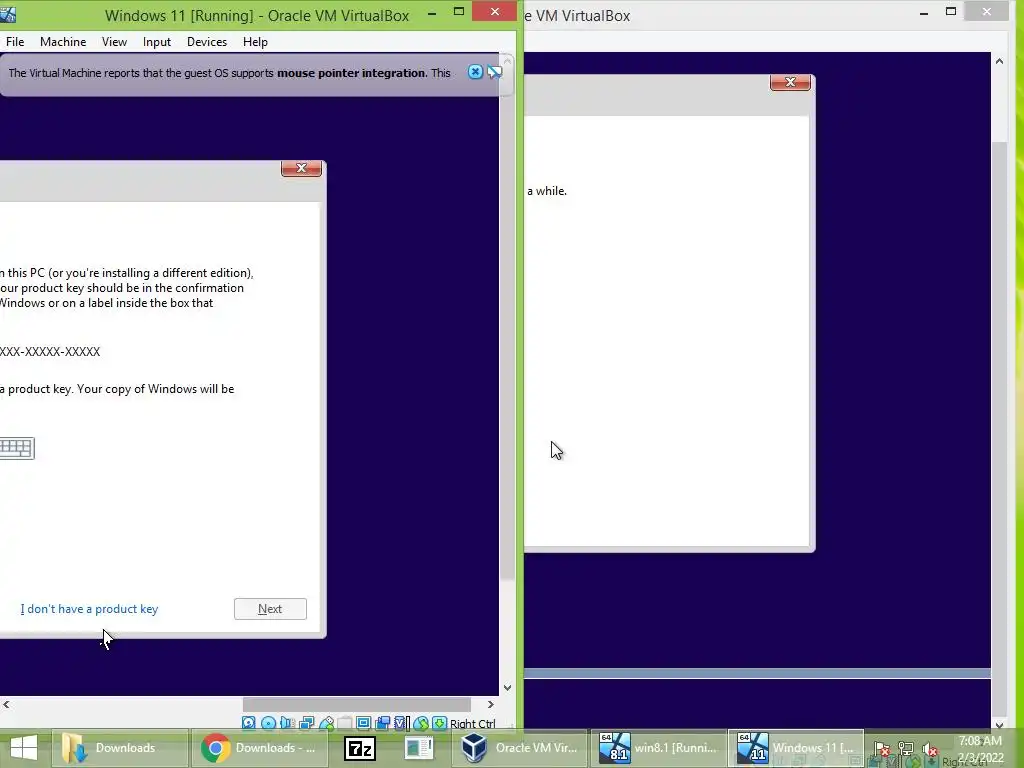Viewport: 1024px width, 768px height.
Task: Maximize the Windows 11 VirtualBox window
Action: (x=459, y=12)
